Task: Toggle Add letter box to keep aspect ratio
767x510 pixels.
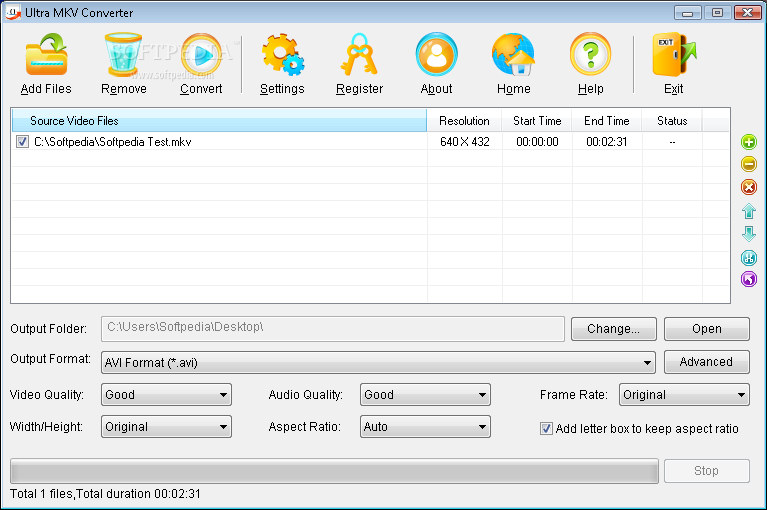Action: coord(546,429)
